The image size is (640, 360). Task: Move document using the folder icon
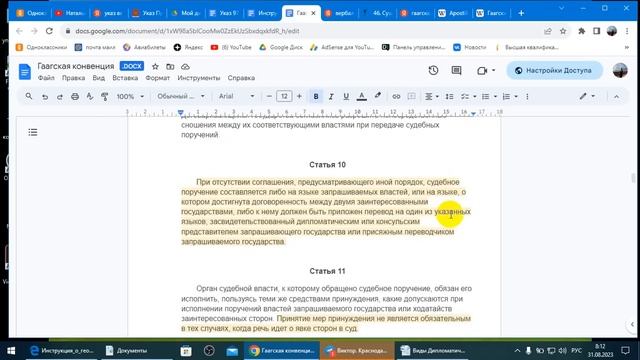(170, 67)
